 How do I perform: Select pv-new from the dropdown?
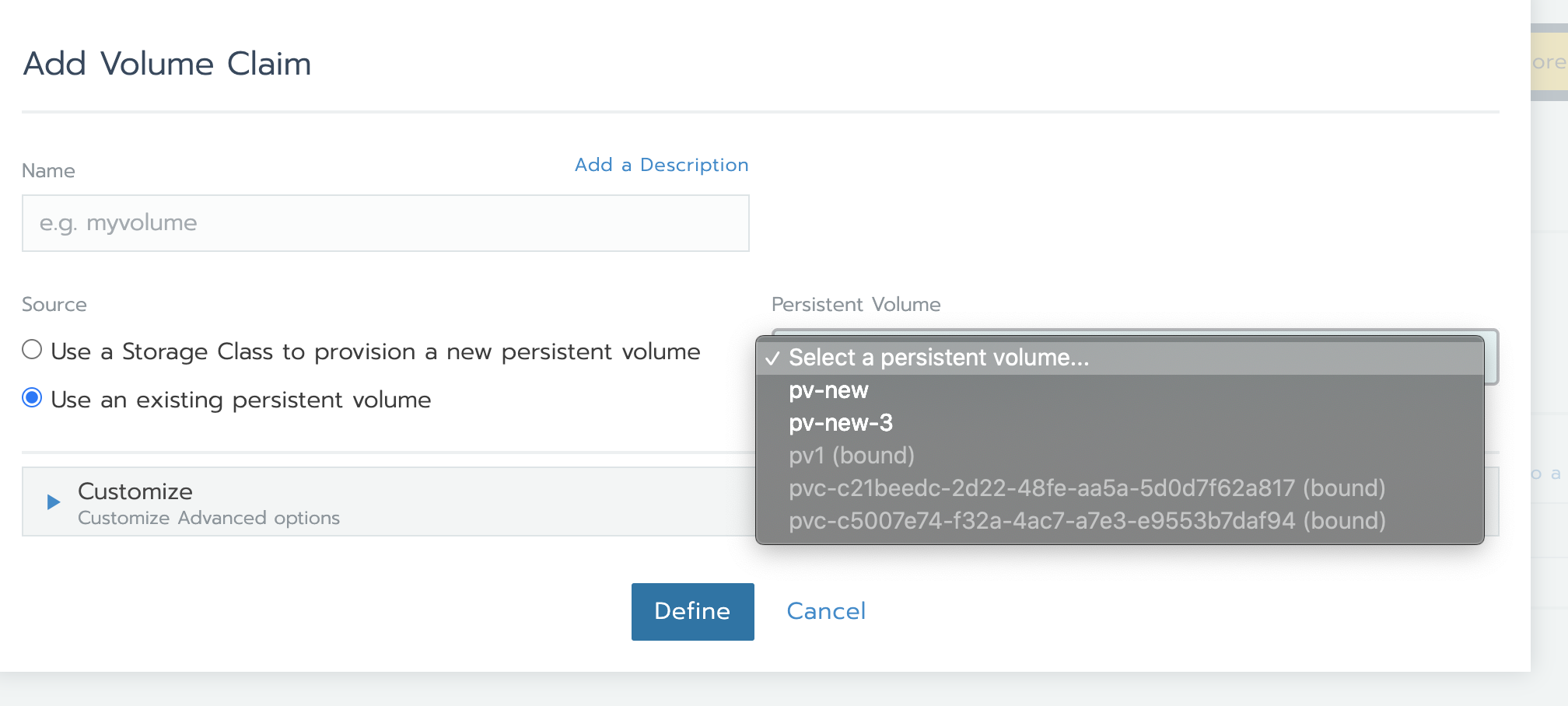tap(828, 390)
